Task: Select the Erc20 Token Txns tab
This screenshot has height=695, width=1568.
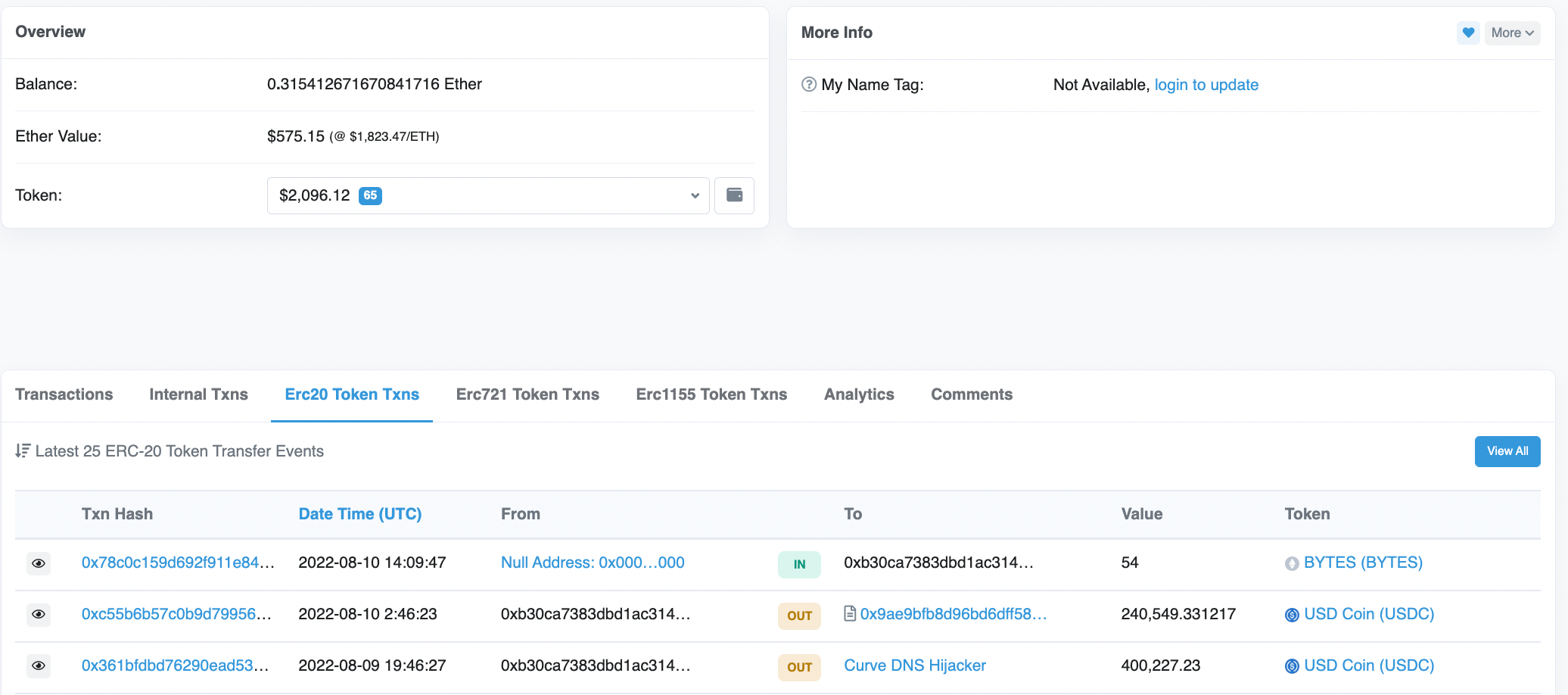Action: point(352,394)
